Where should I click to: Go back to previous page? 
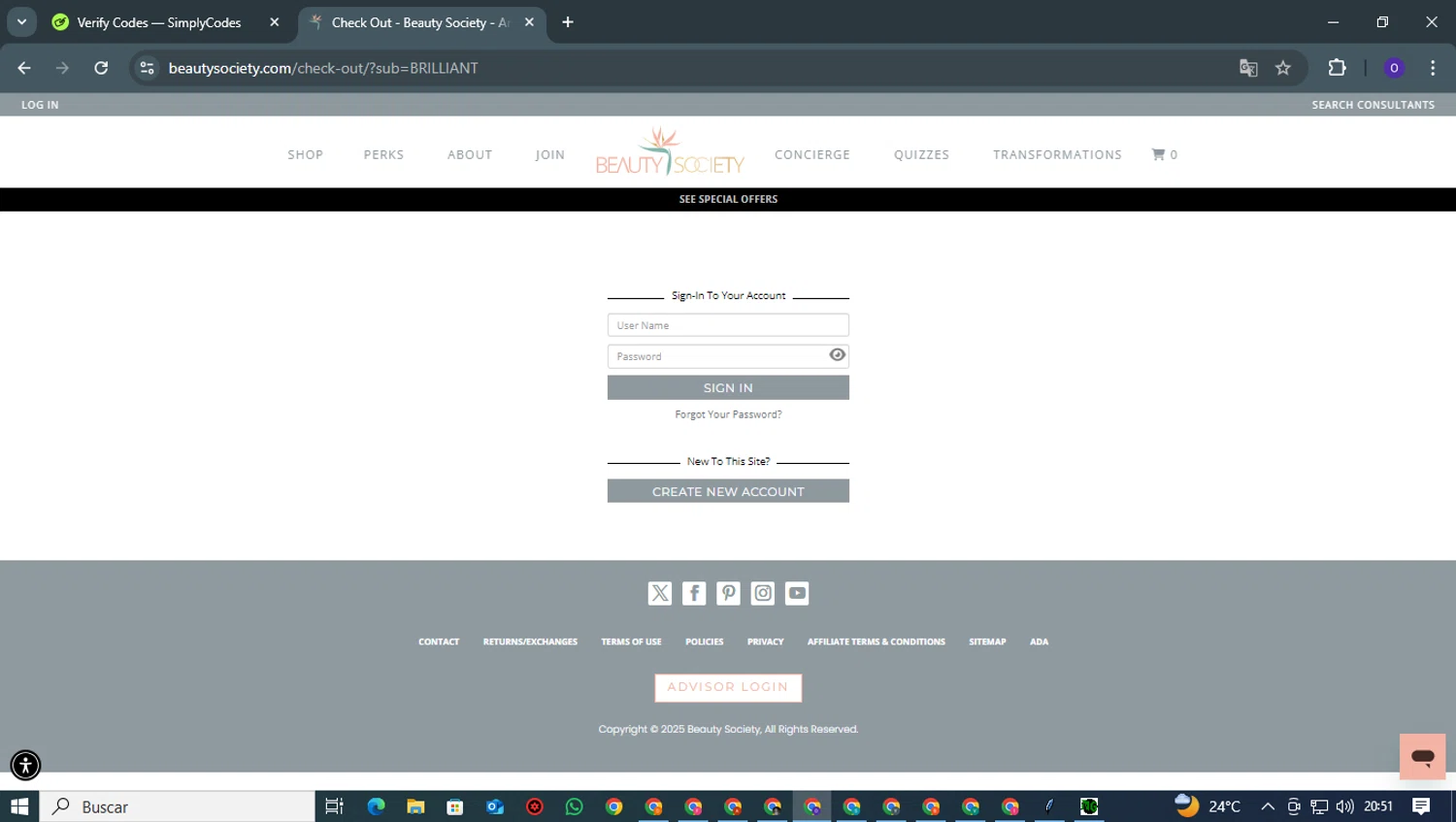24,68
